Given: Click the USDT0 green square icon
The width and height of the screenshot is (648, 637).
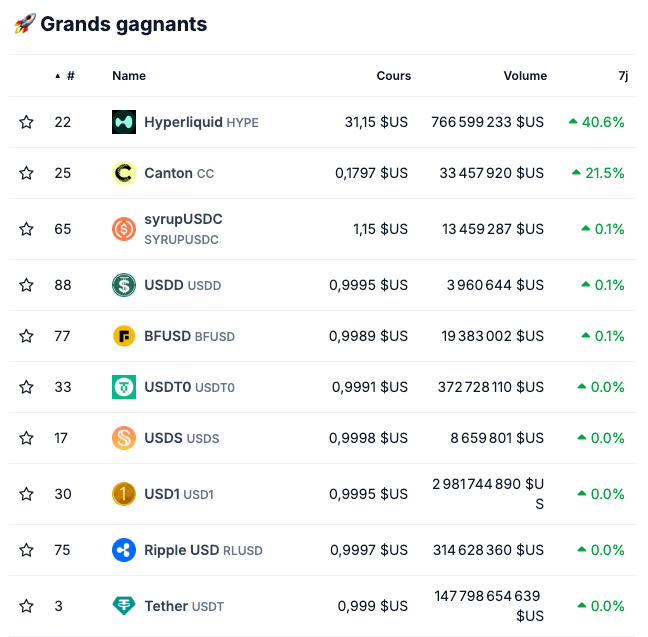Looking at the screenshot, I should 123,387.
